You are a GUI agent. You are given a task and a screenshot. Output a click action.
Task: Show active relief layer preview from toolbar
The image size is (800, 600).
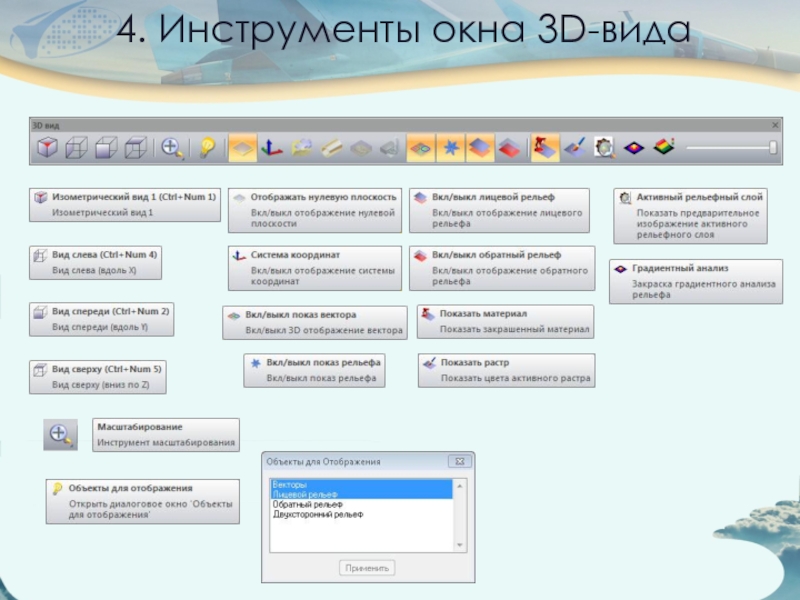604,148
